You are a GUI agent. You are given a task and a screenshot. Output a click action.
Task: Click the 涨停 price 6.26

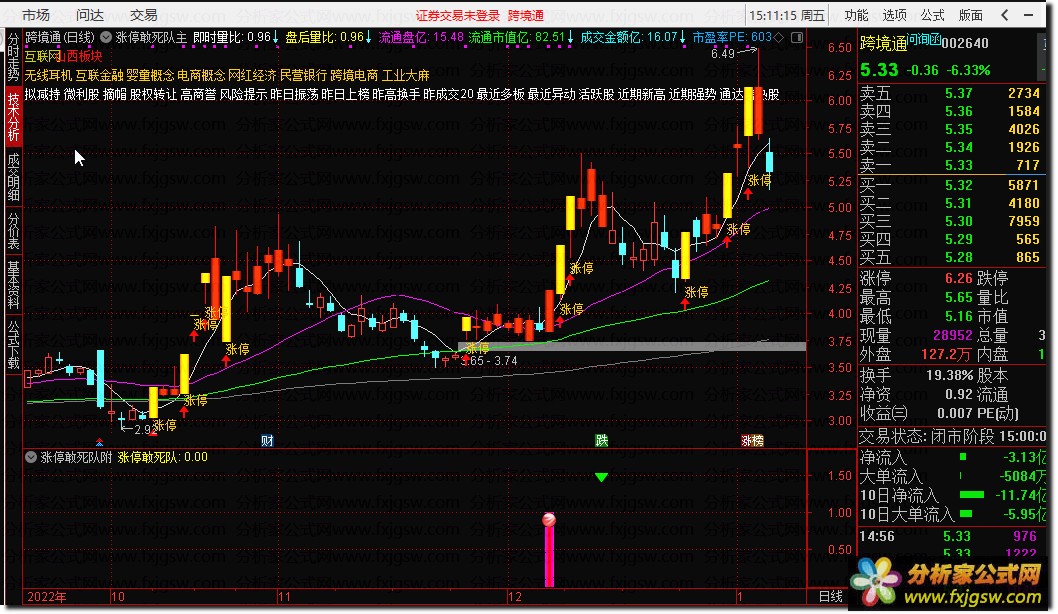pos(959,279)
